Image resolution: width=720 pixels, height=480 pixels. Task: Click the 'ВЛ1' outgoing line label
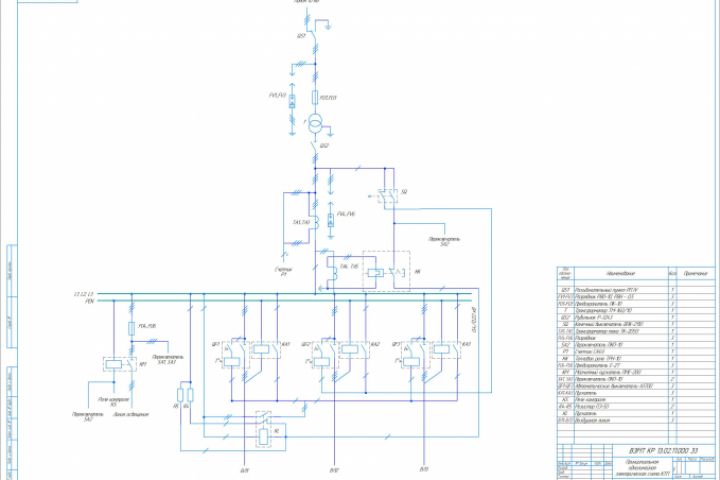tap(244, 471)
